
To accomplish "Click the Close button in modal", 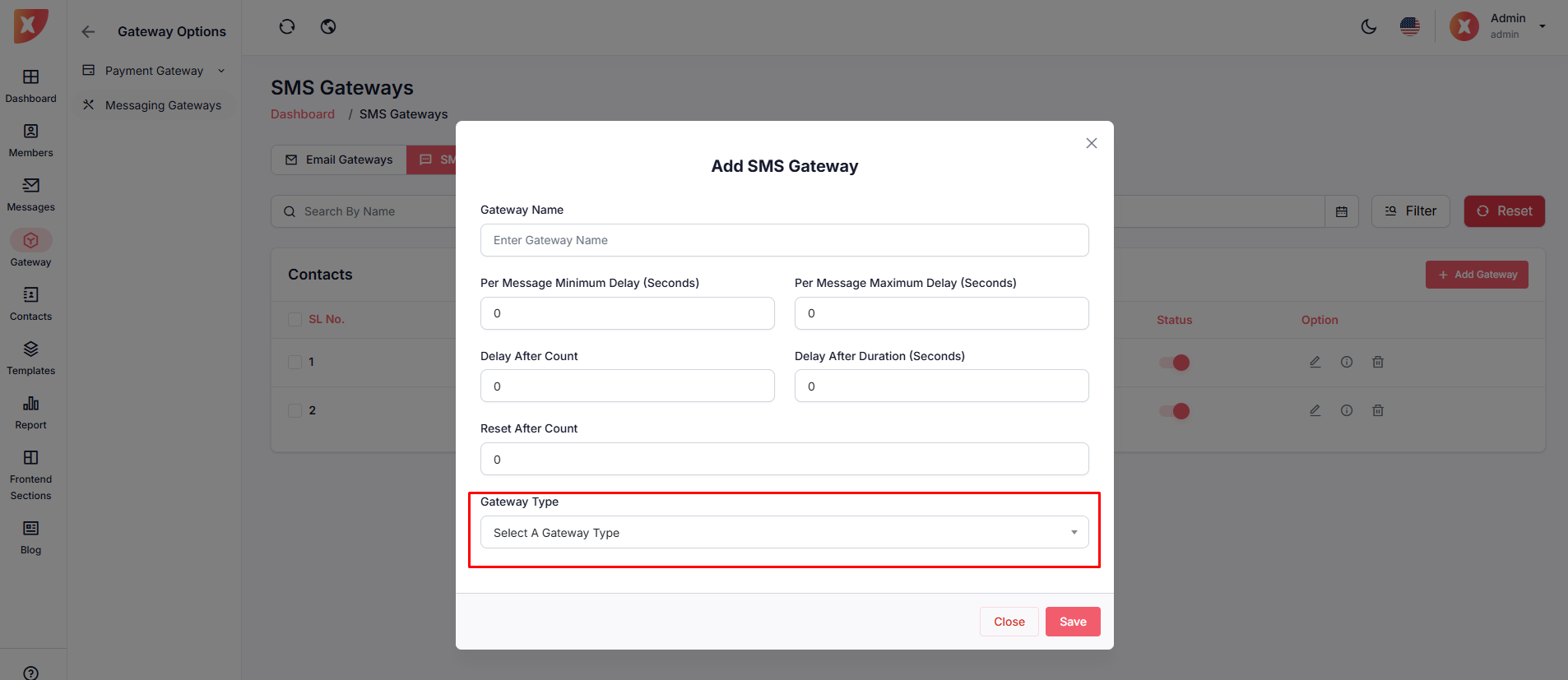I will click(x=1009, y=622).
